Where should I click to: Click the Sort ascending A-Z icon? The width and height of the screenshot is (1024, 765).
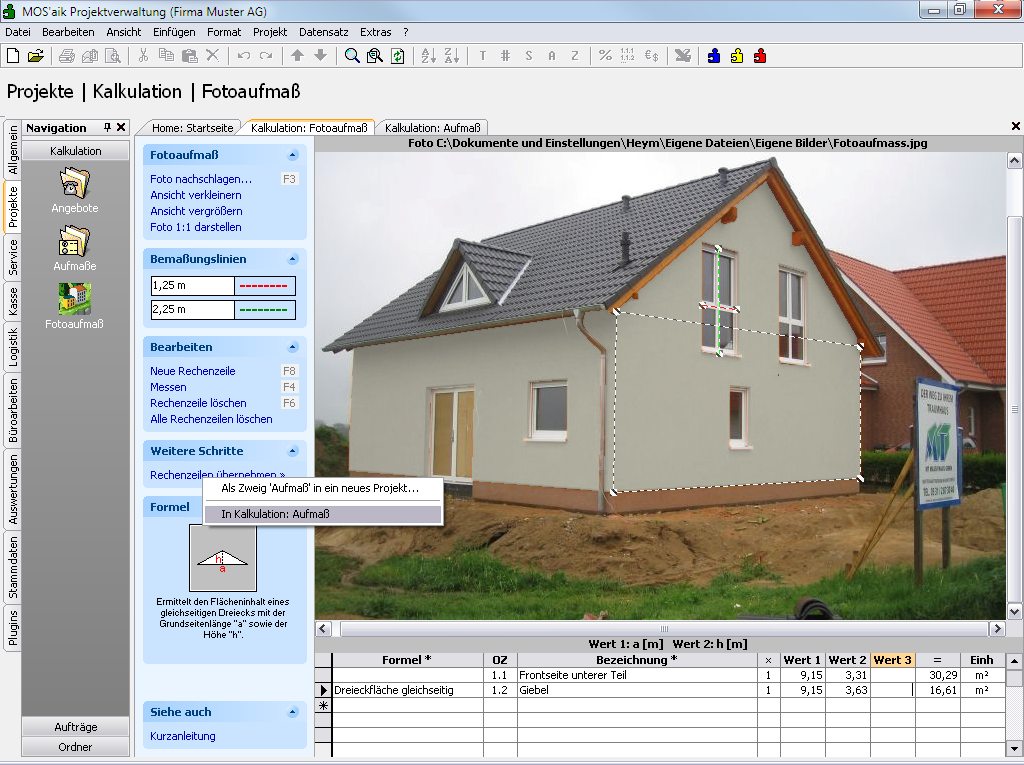[428, 56]
